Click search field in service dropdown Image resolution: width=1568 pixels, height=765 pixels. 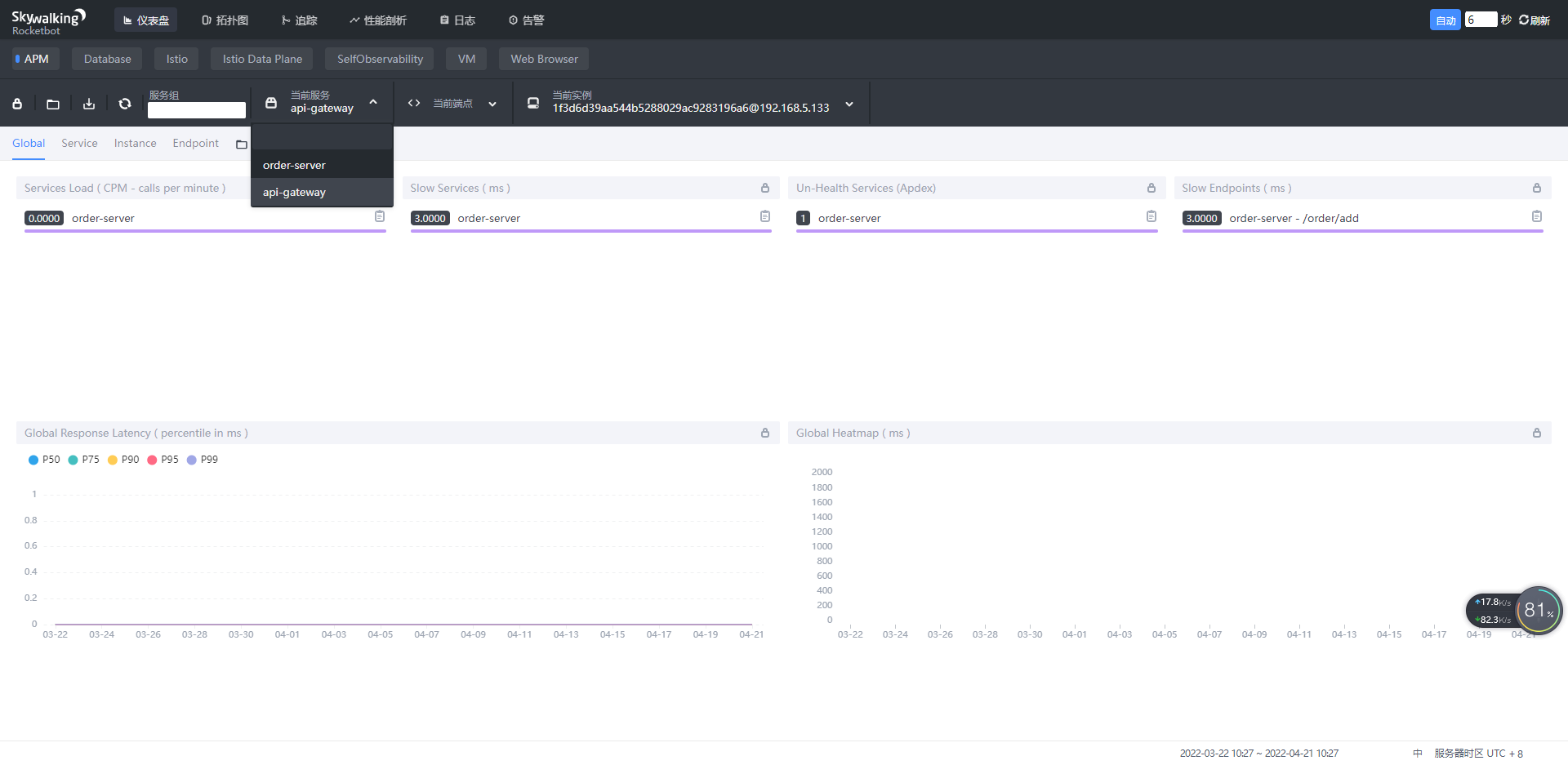tap(322, 137)
